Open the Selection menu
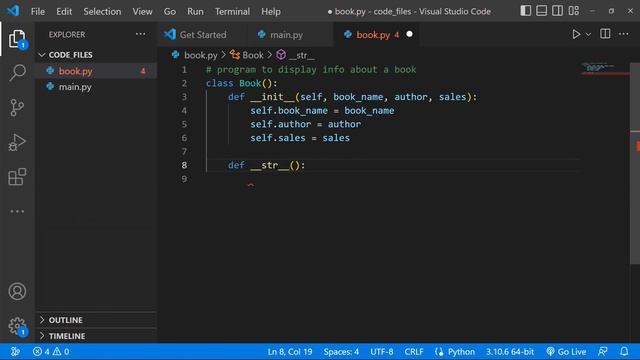This screenshot has height=360, width=640. point(102,11)
